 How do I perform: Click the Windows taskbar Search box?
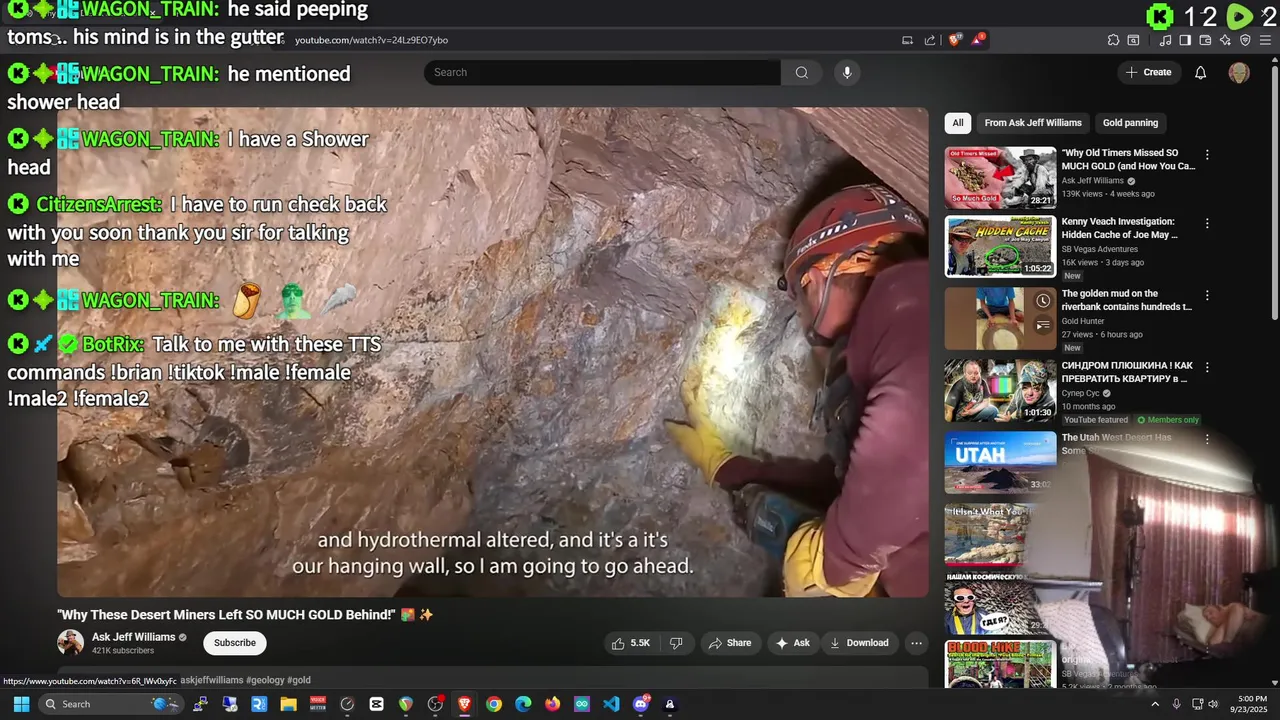[110, 704]
